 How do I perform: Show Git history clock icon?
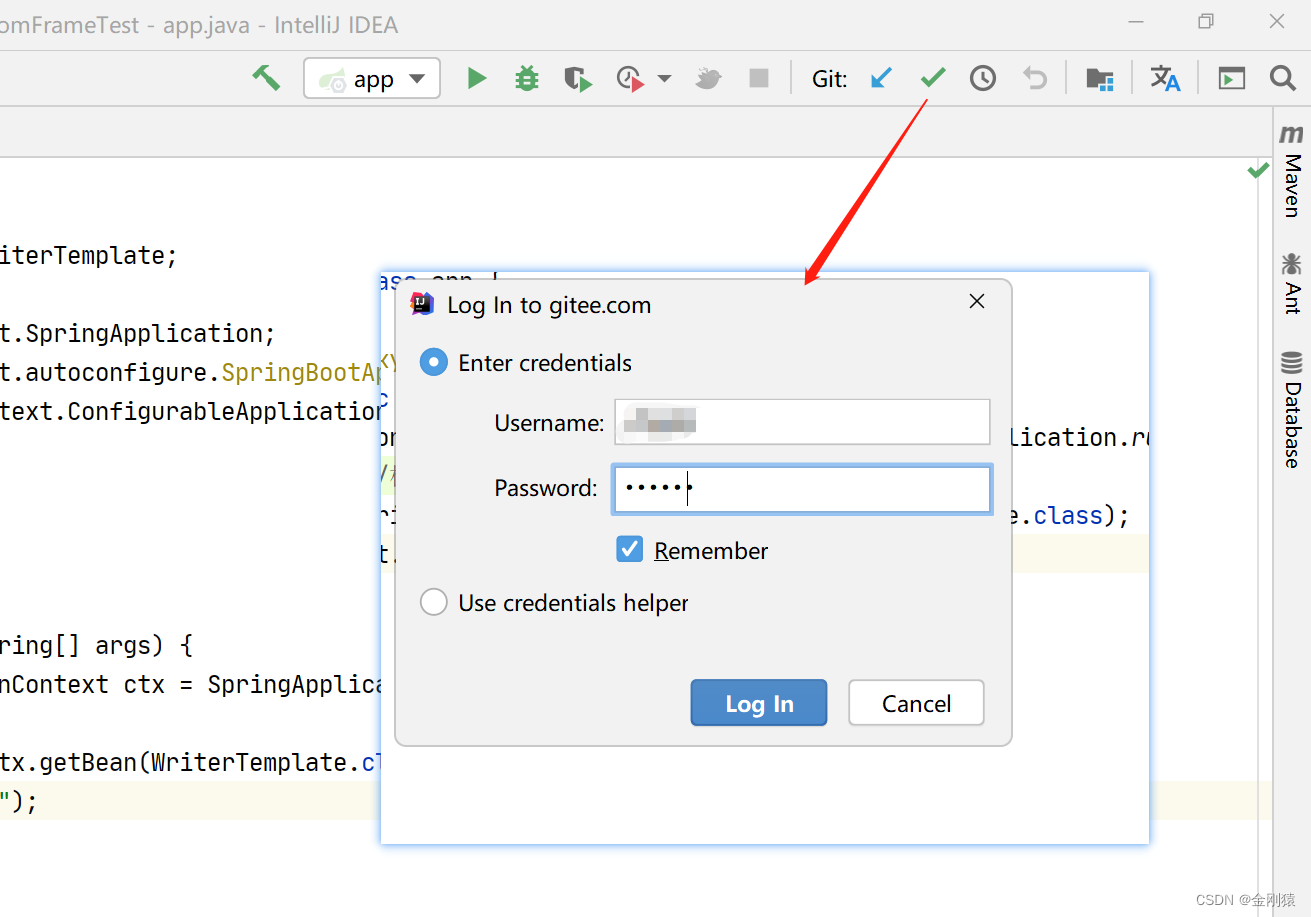click(x=983, y=78)
